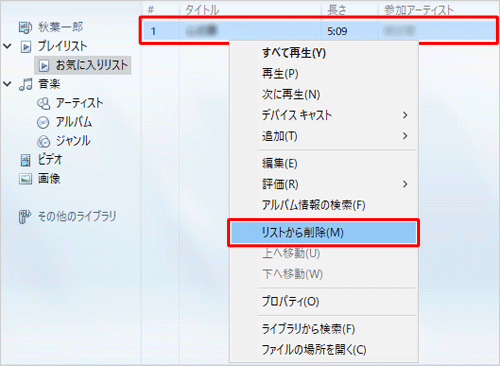Image resolution: width=500 pixels, height=366 pixels.
Task: Select ビデオ in the navigation tree
Action: click(50, 160)
